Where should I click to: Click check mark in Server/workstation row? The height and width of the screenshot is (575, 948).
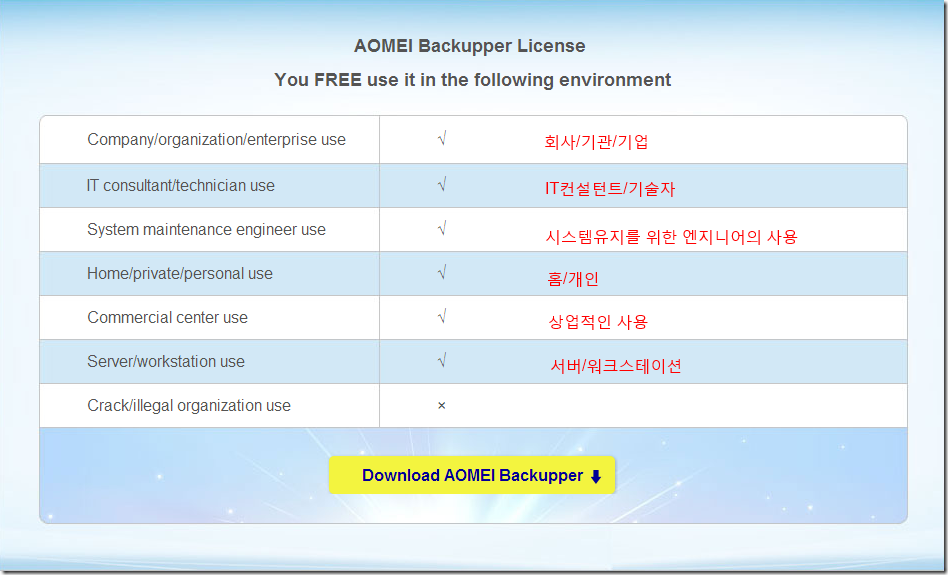click(x=442, y=360)
